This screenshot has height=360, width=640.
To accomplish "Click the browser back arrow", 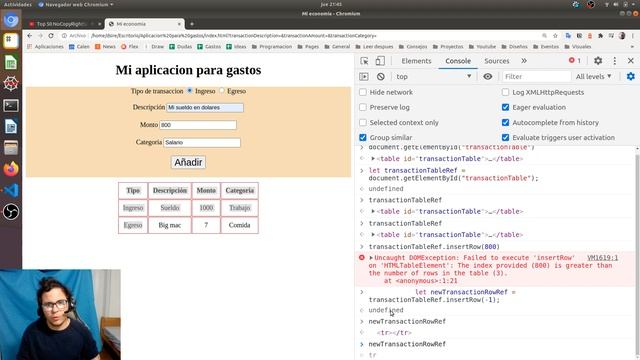I will (29, 36).
